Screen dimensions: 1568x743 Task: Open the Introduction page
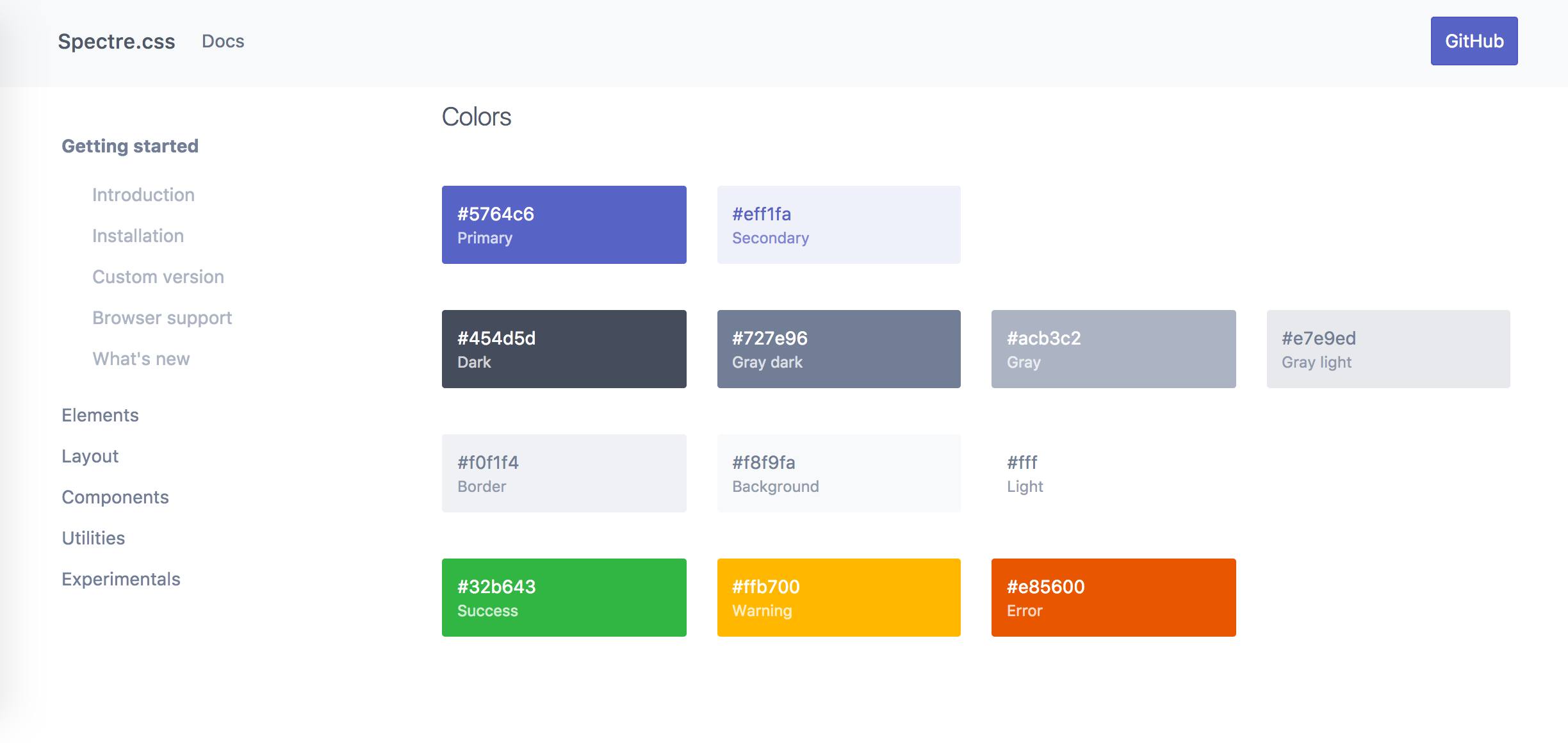(x=143, y=195)
